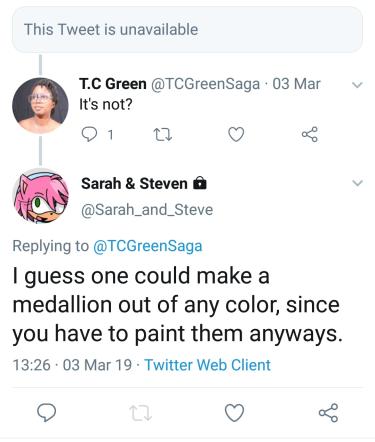Image resolution: width=375 pixels, height=442 pixels.
Task: Click the lock icon beside Sarah & Steven
Action: pyautogui.click(x=200, y=183)
